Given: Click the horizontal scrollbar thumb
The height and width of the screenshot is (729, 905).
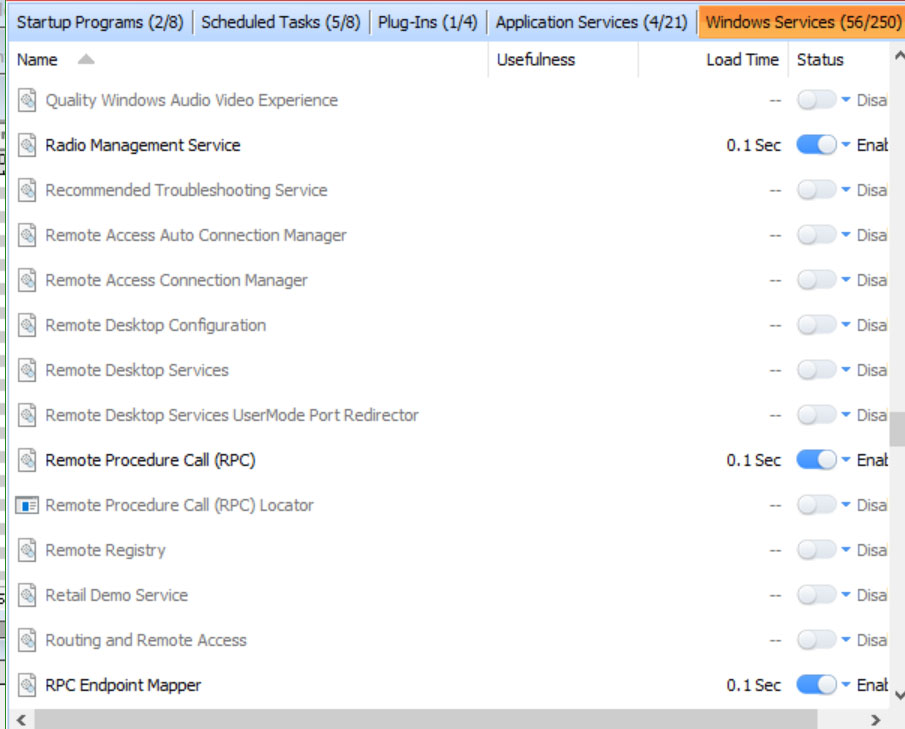Looking at the screenshot, I should (426, 720).
